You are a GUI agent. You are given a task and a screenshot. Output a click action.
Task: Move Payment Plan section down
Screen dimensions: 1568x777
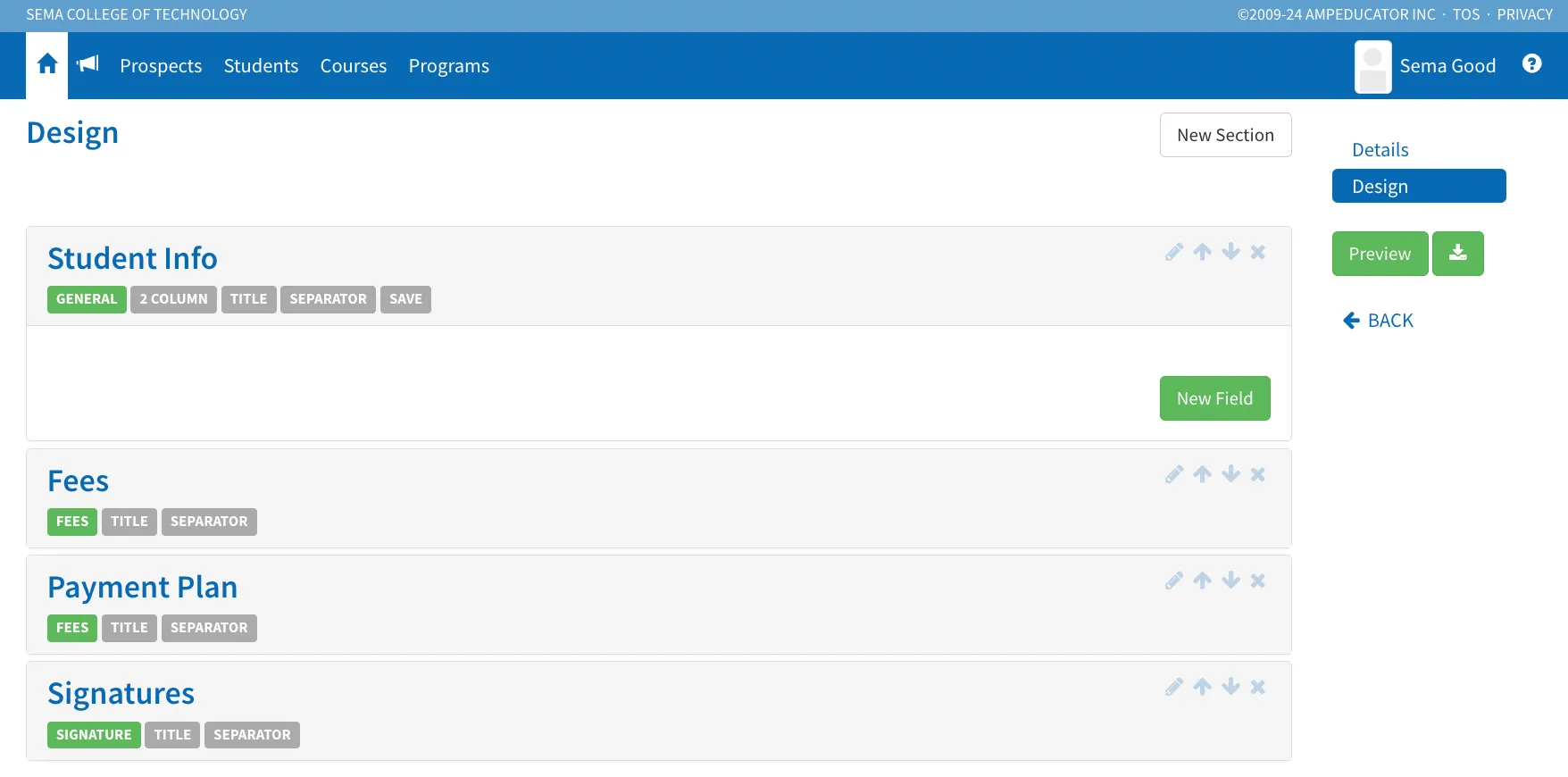(1230, 581)
